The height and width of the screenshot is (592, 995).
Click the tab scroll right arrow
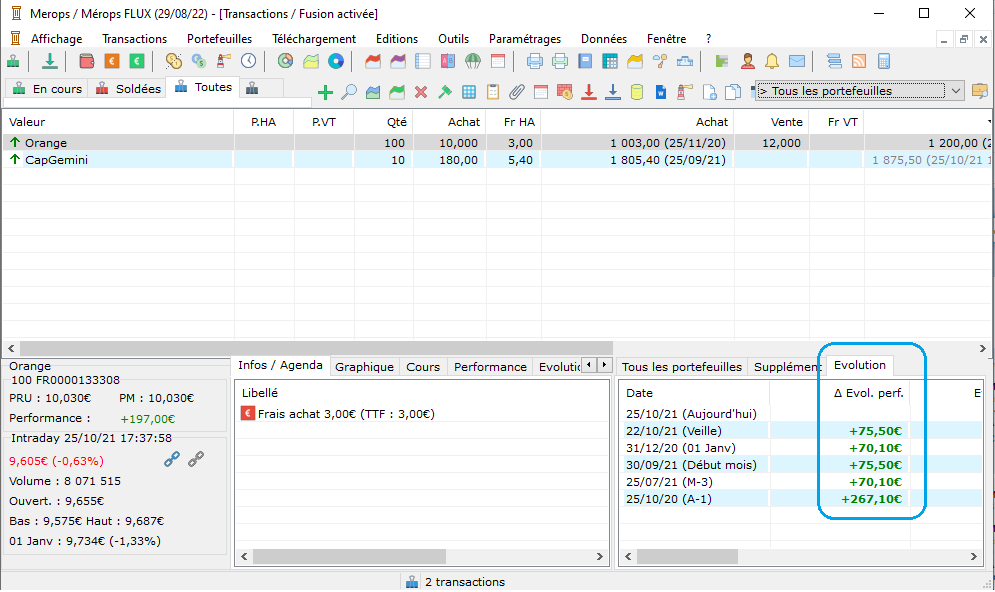605,364
